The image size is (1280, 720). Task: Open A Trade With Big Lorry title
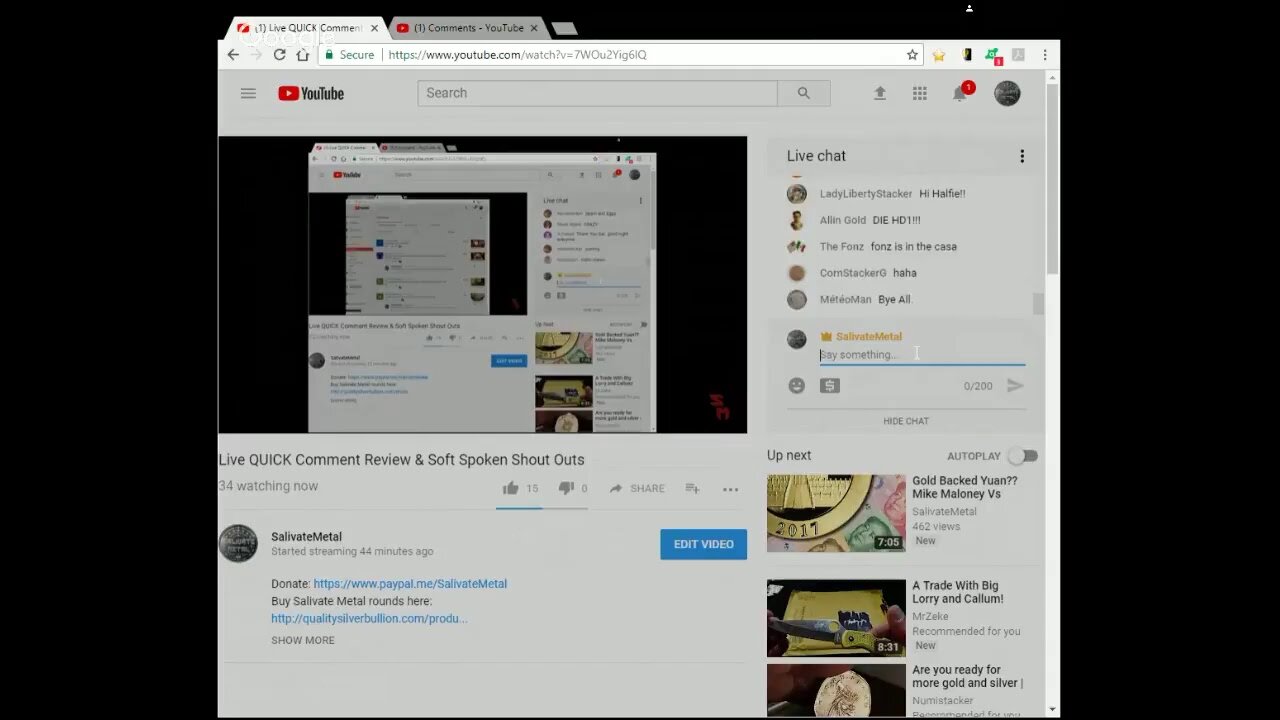958,592
